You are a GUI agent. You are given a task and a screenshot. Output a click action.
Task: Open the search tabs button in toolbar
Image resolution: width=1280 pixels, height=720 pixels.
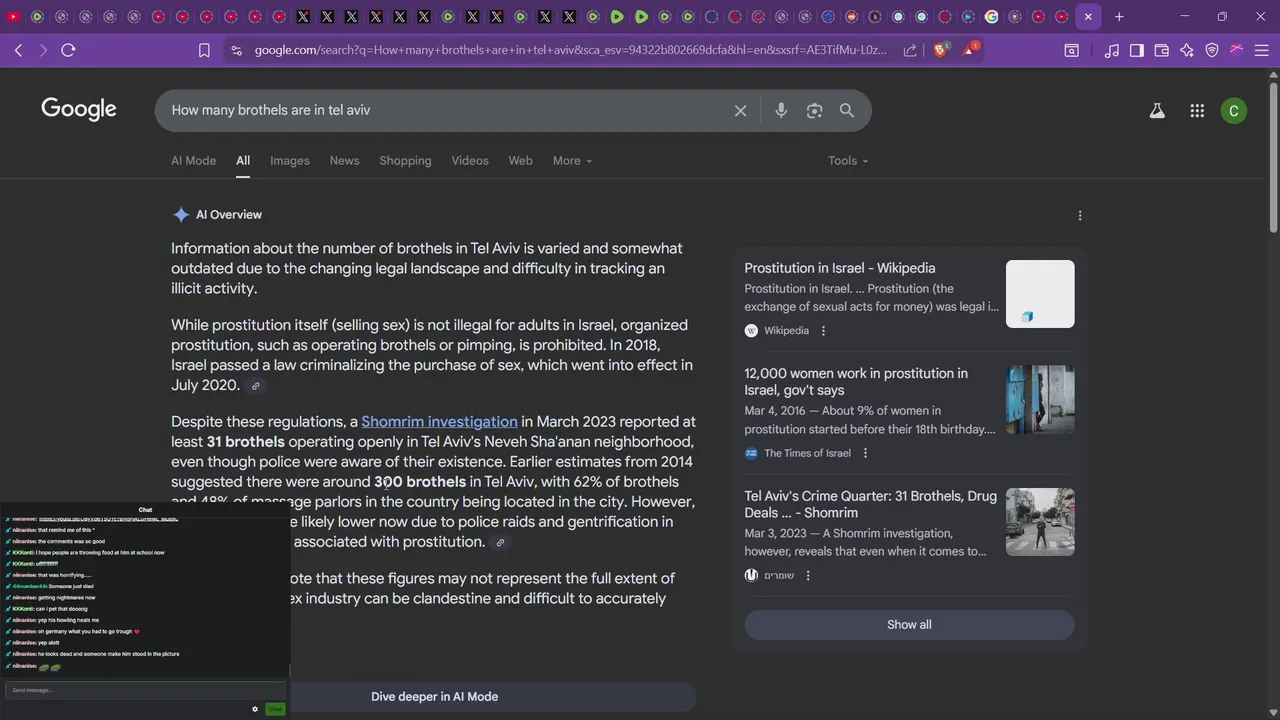click(1071, 50)
